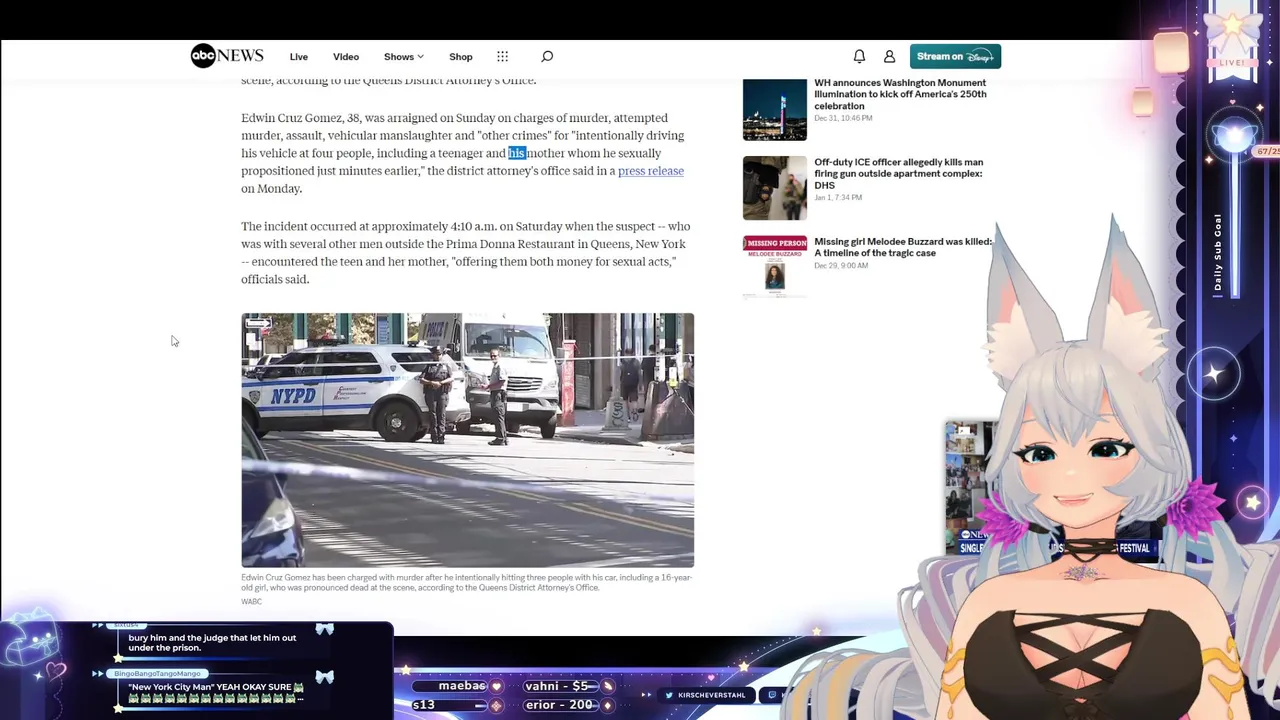Open the user account icon
This screenshot has width=1280, height=720.
click(x=889, y=57)
